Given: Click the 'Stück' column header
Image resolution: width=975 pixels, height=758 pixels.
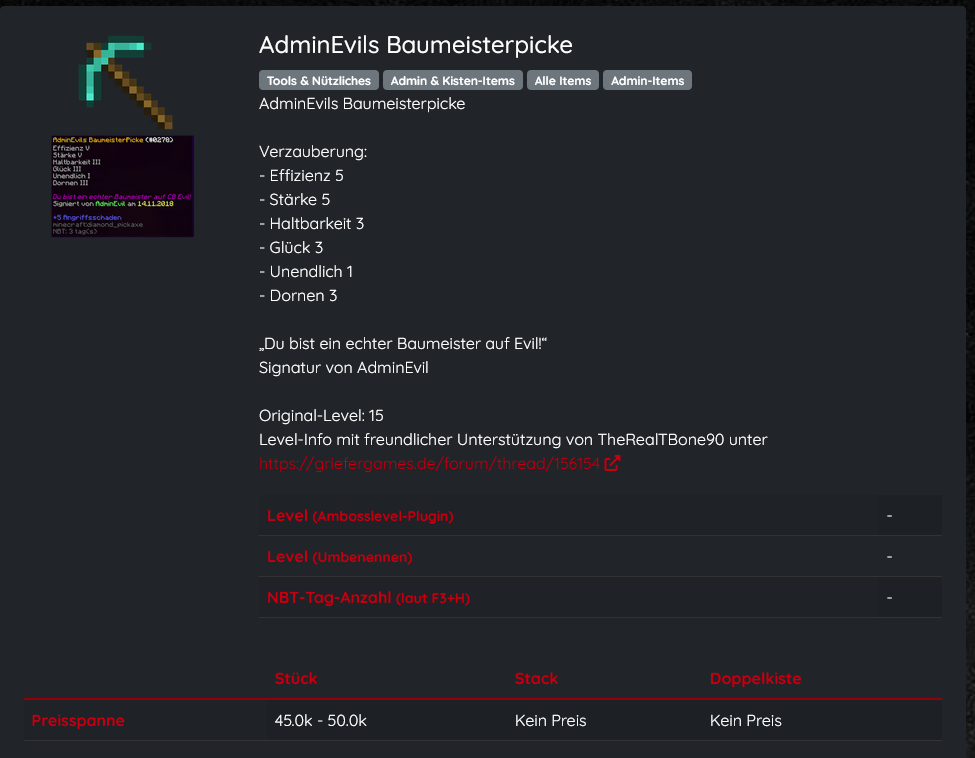Looking at the screenshot, I should (x=296, y=678).
